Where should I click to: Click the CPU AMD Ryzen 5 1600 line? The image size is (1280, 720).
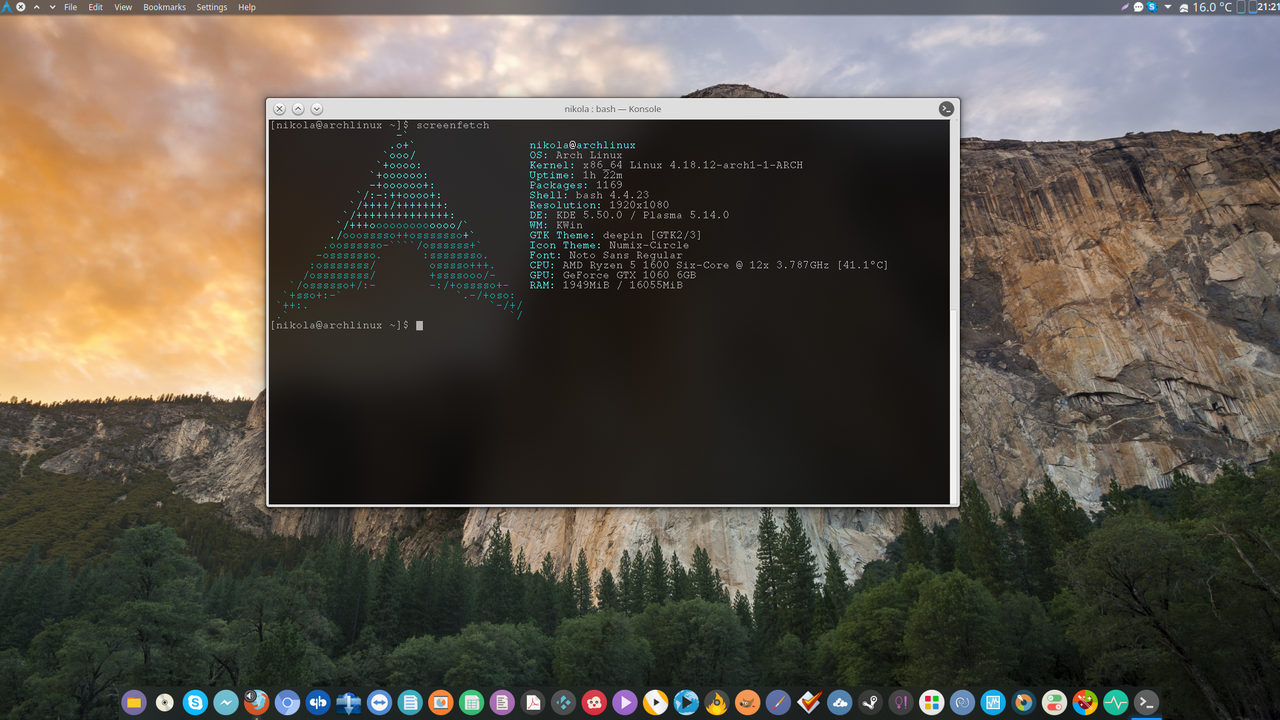(x=709, y=265)
